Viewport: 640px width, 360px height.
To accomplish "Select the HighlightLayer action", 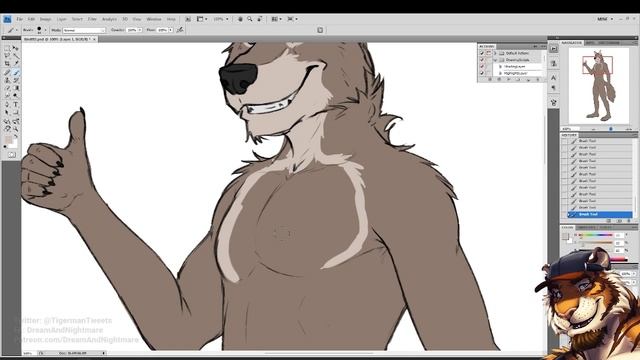I will click(515, 73).
